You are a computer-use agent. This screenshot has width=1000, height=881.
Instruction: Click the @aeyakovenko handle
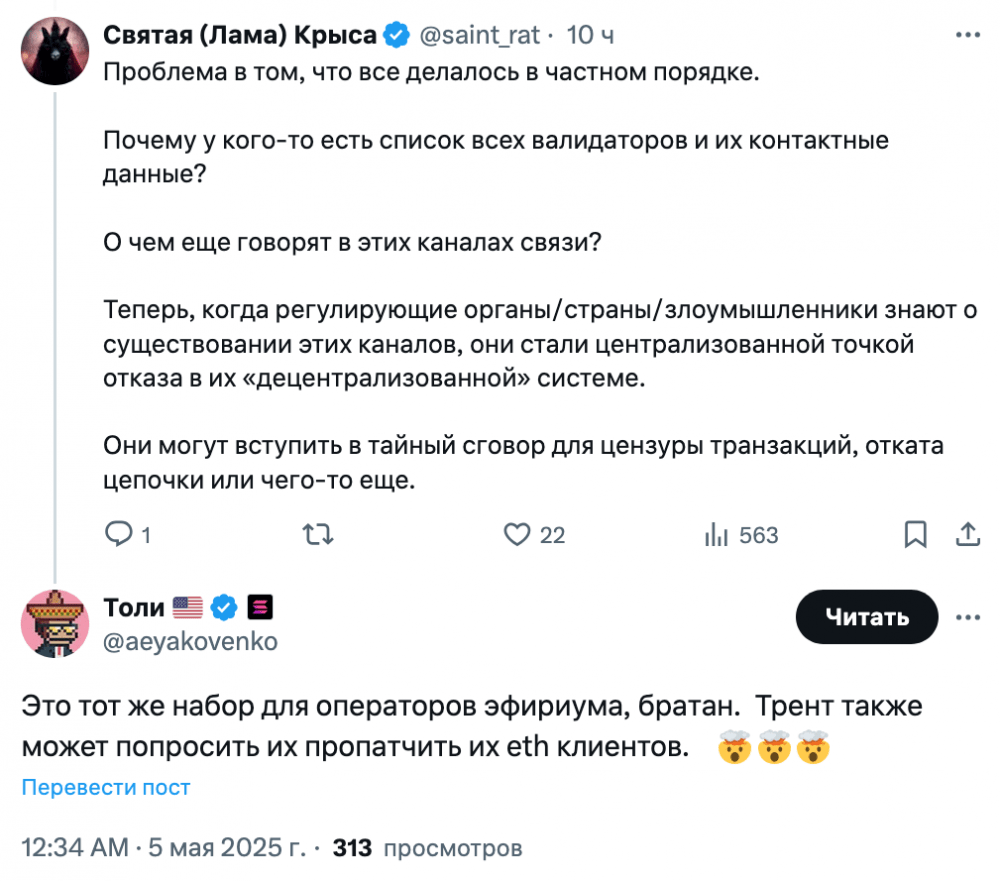[x=190, y=641]
